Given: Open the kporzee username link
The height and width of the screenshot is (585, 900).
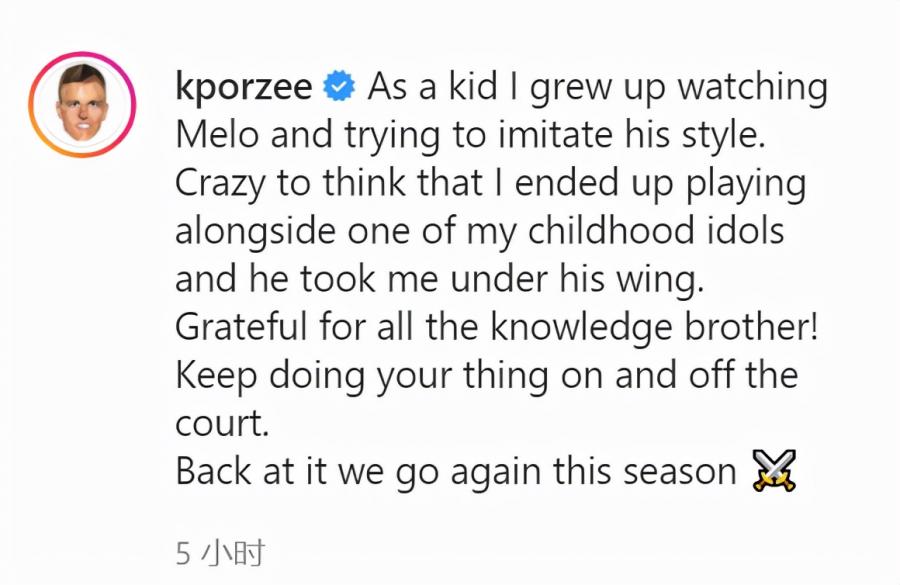Looking at the screenshot, I should 243,87.
